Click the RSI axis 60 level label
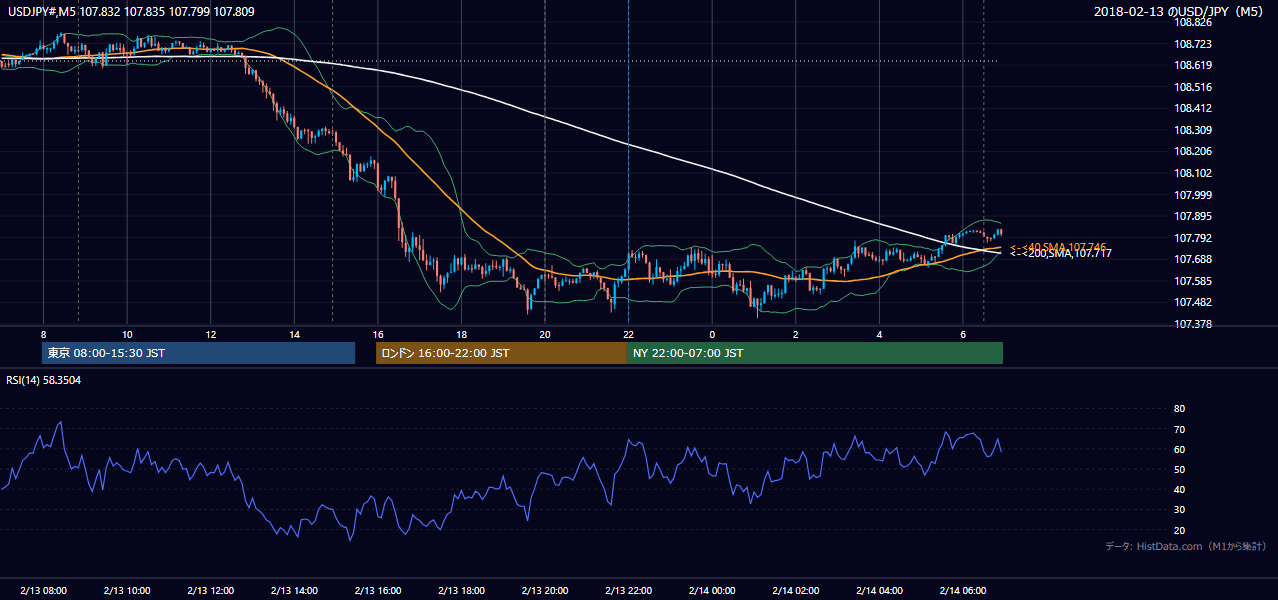This screenshot has height=600, width=1278. (1179, 449)
